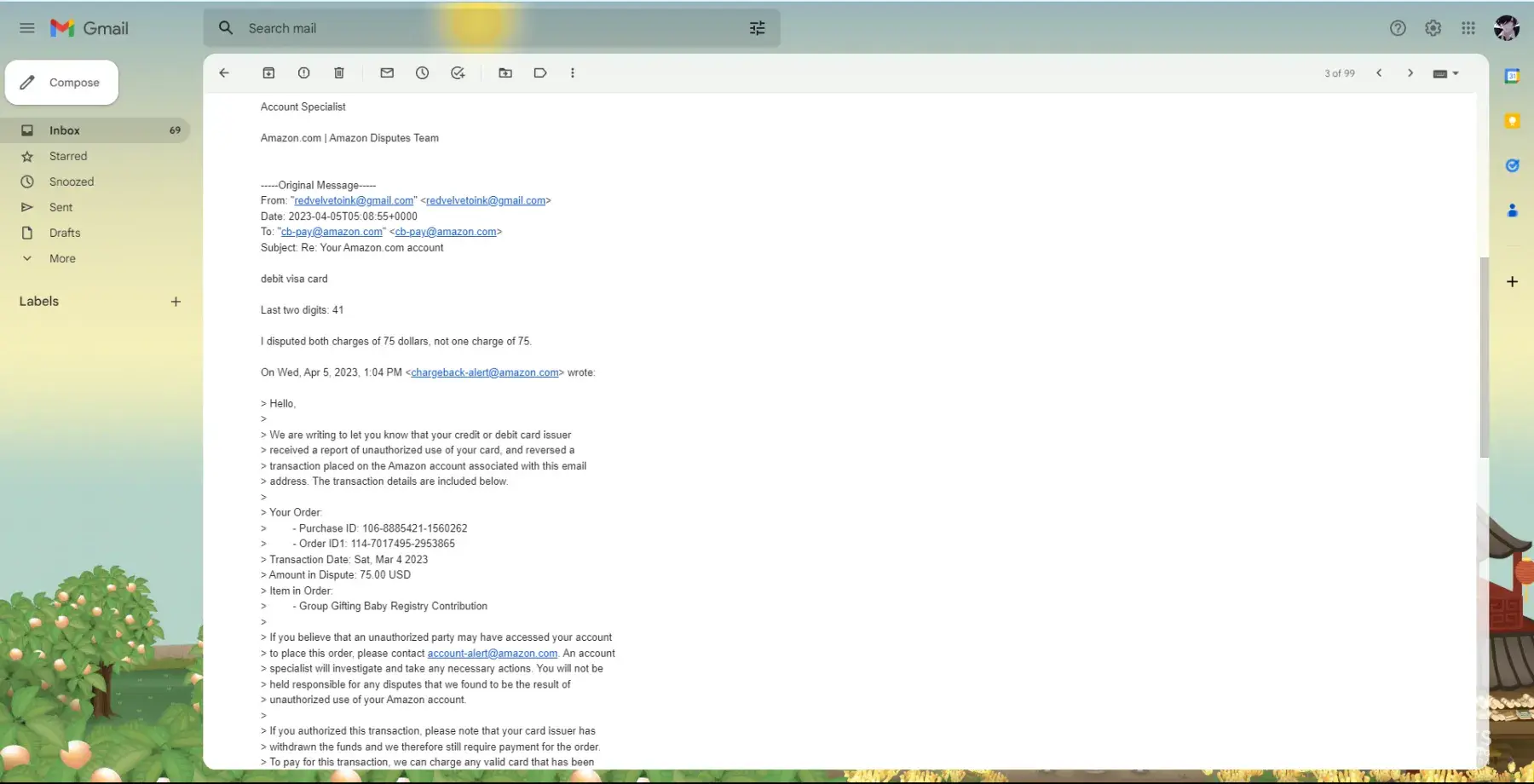Viewport: 1534px width, 784px height.
Task: Add email to Tasks
Action: [458, 73]
